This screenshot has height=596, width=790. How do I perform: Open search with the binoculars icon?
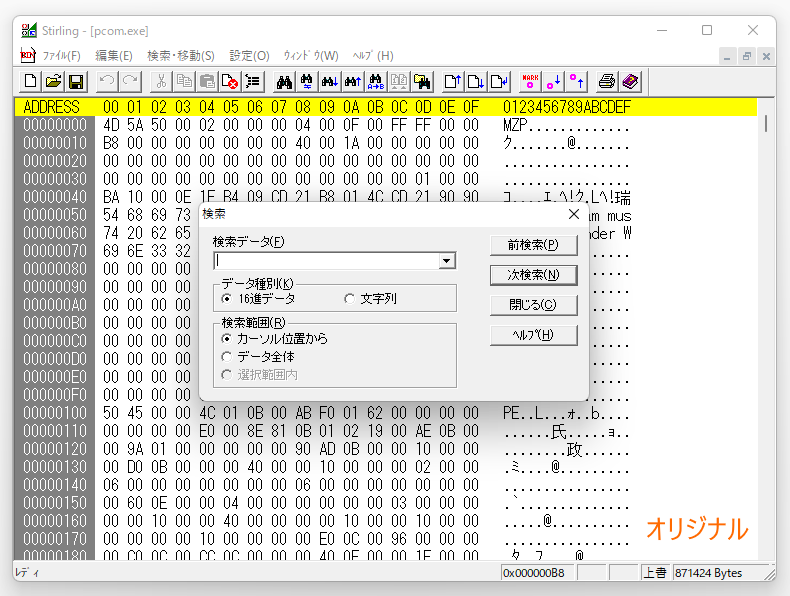click(284, 82)
